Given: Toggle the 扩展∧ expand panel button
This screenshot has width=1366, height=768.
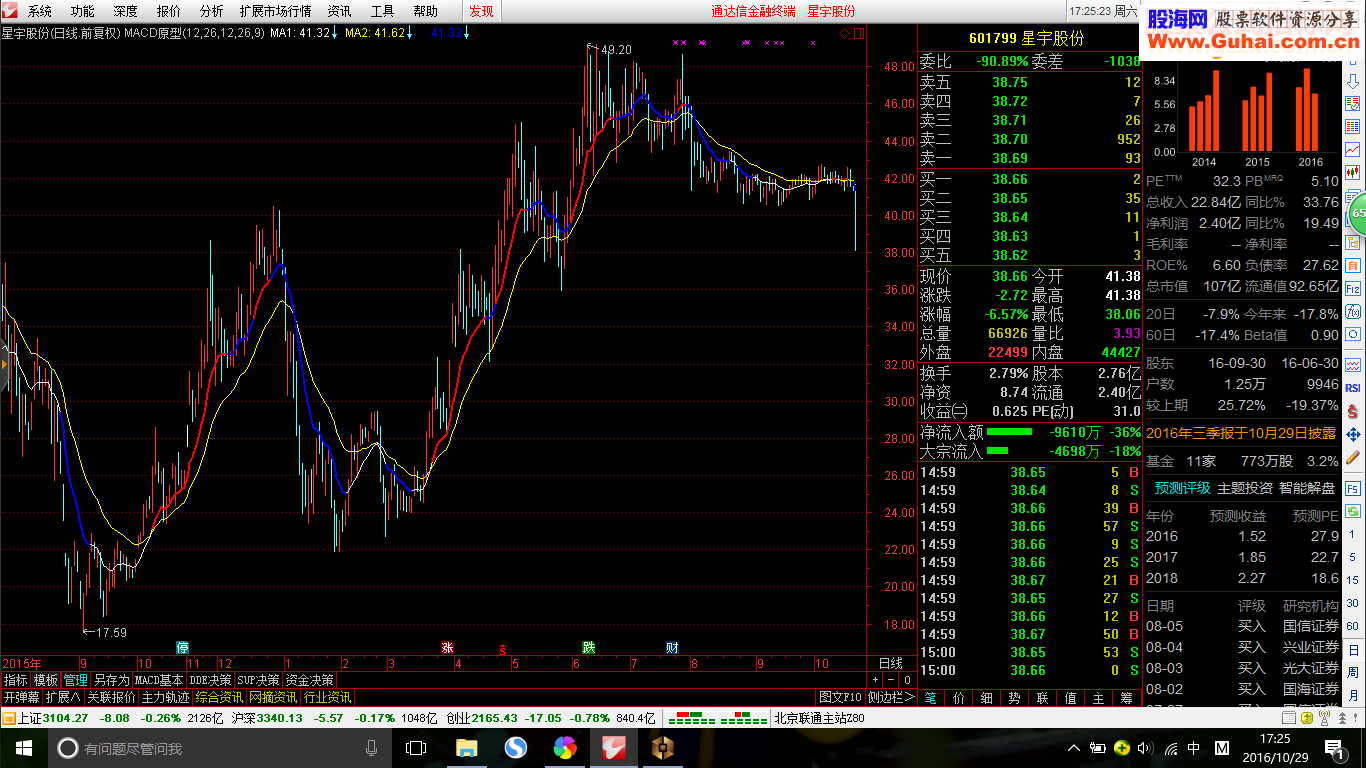Looking at the screenshot, I should coord(63,697).
